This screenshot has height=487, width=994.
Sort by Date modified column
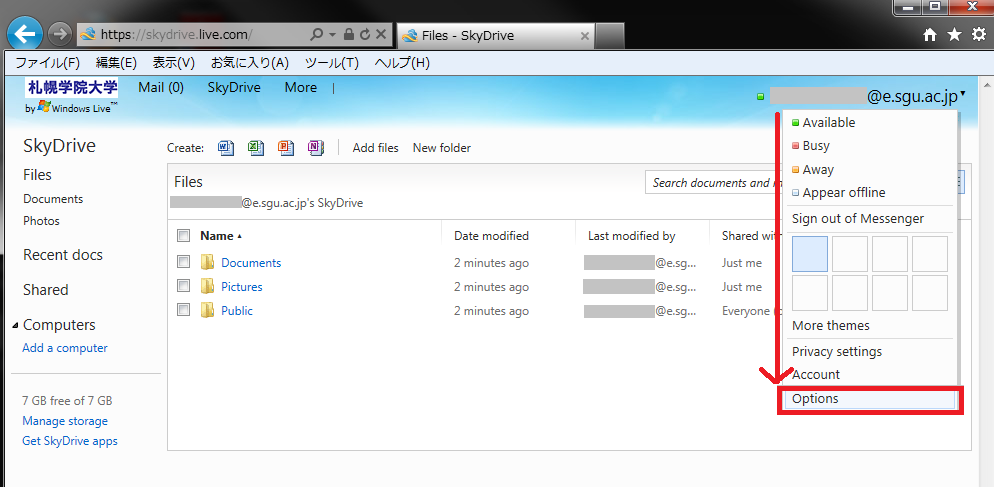pyautogui.click(x=491, y=236)
